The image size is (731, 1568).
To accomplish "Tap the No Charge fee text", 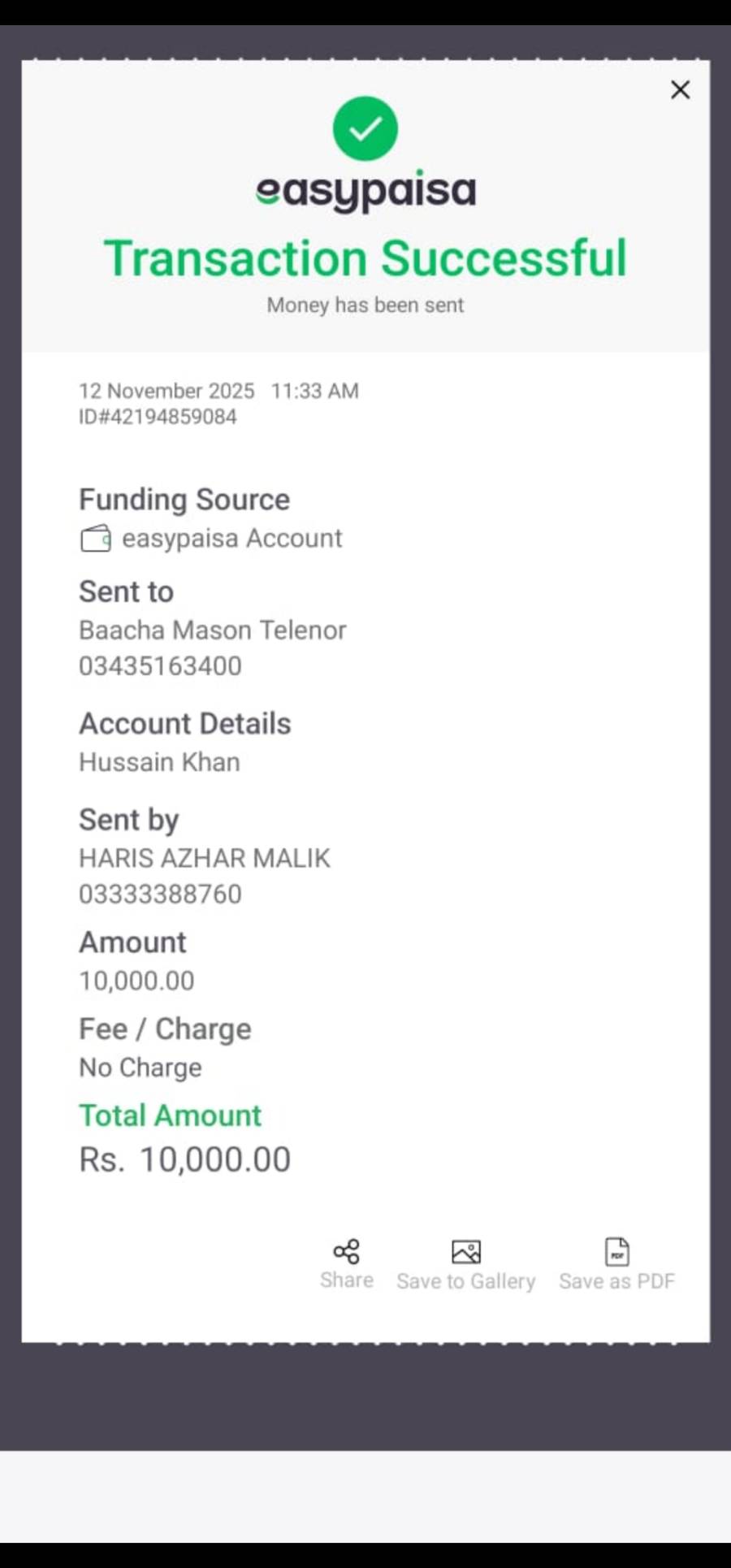I will point(141,1068).
